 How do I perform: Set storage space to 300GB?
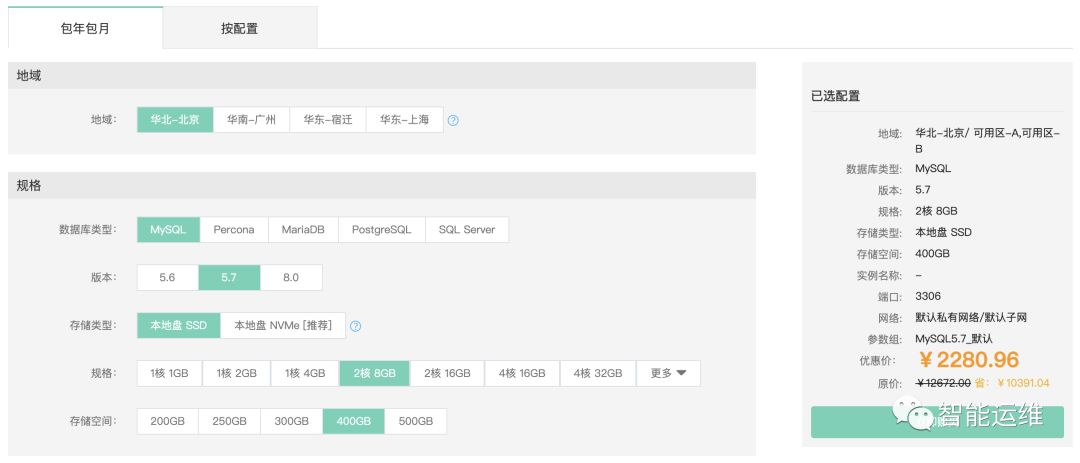(x=291, y=422)
